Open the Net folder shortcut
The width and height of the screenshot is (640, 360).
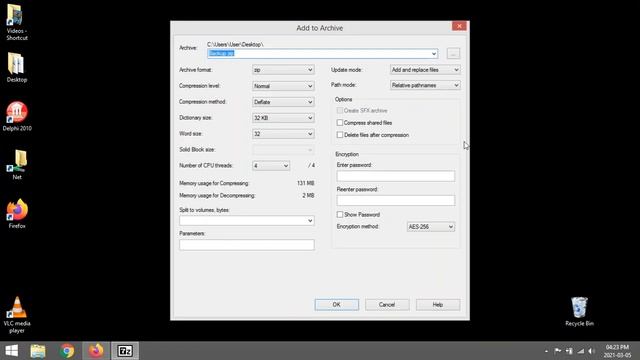point(17,165)
